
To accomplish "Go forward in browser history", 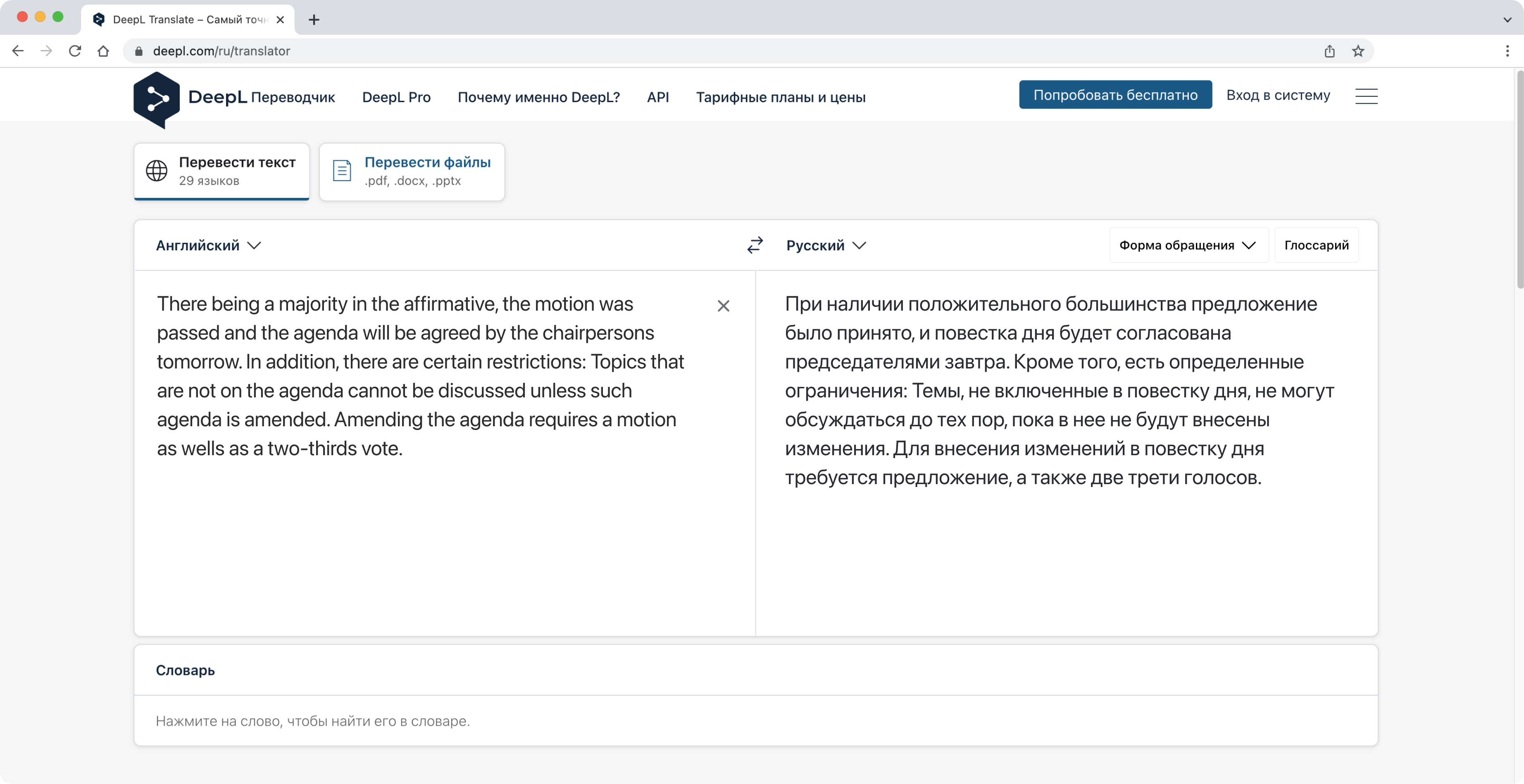I will click(46, 51).
